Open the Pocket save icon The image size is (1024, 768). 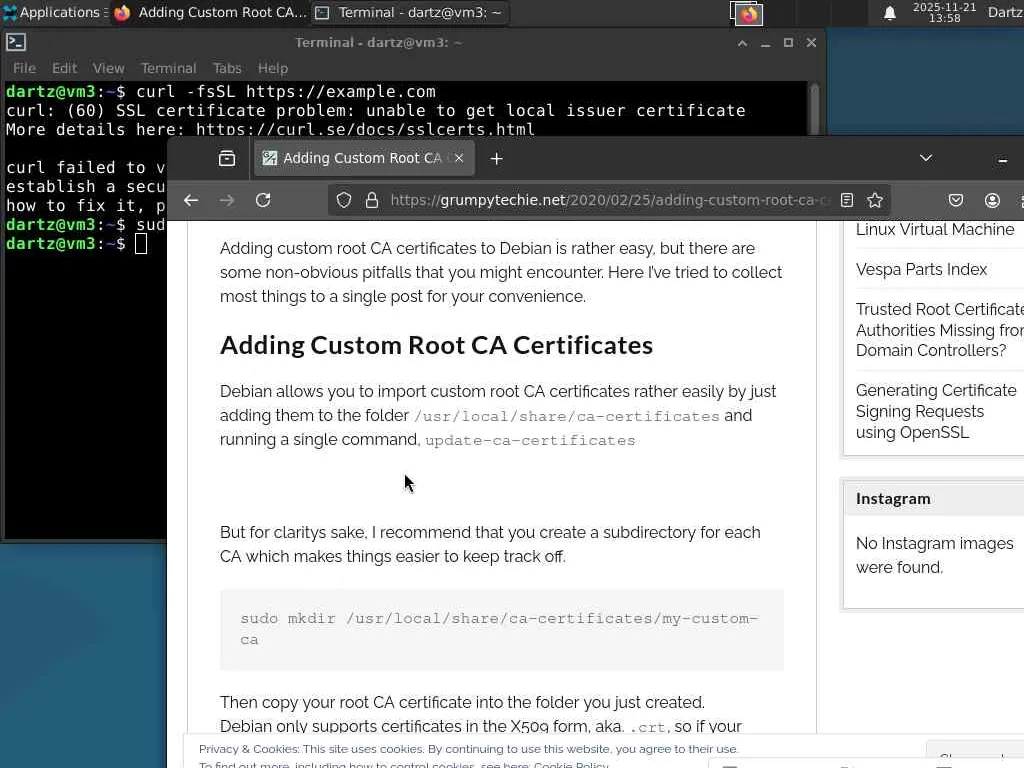coord(955,200)
